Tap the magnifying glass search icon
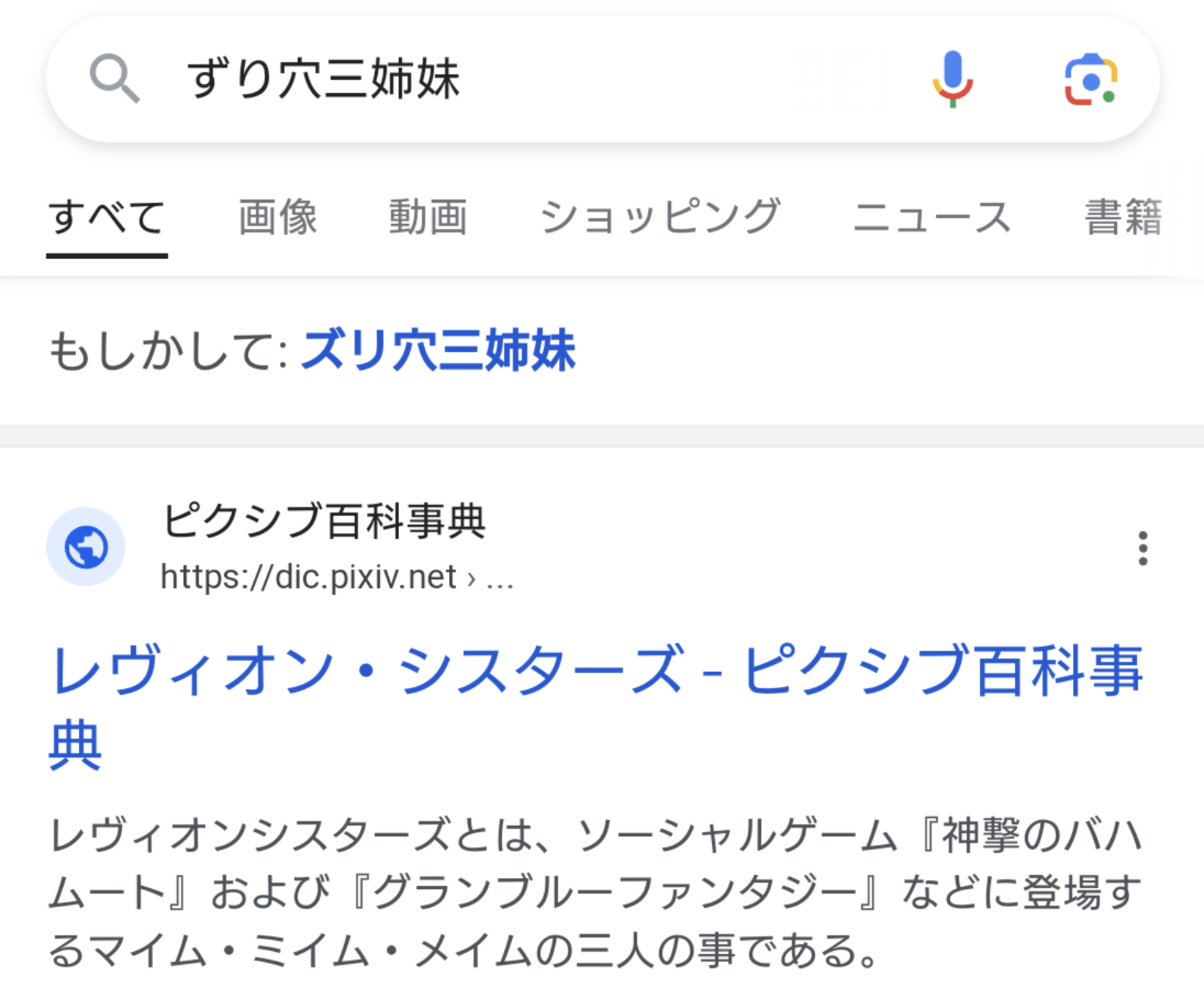The image size is (1204, 1006). click(x=114, y=78)
